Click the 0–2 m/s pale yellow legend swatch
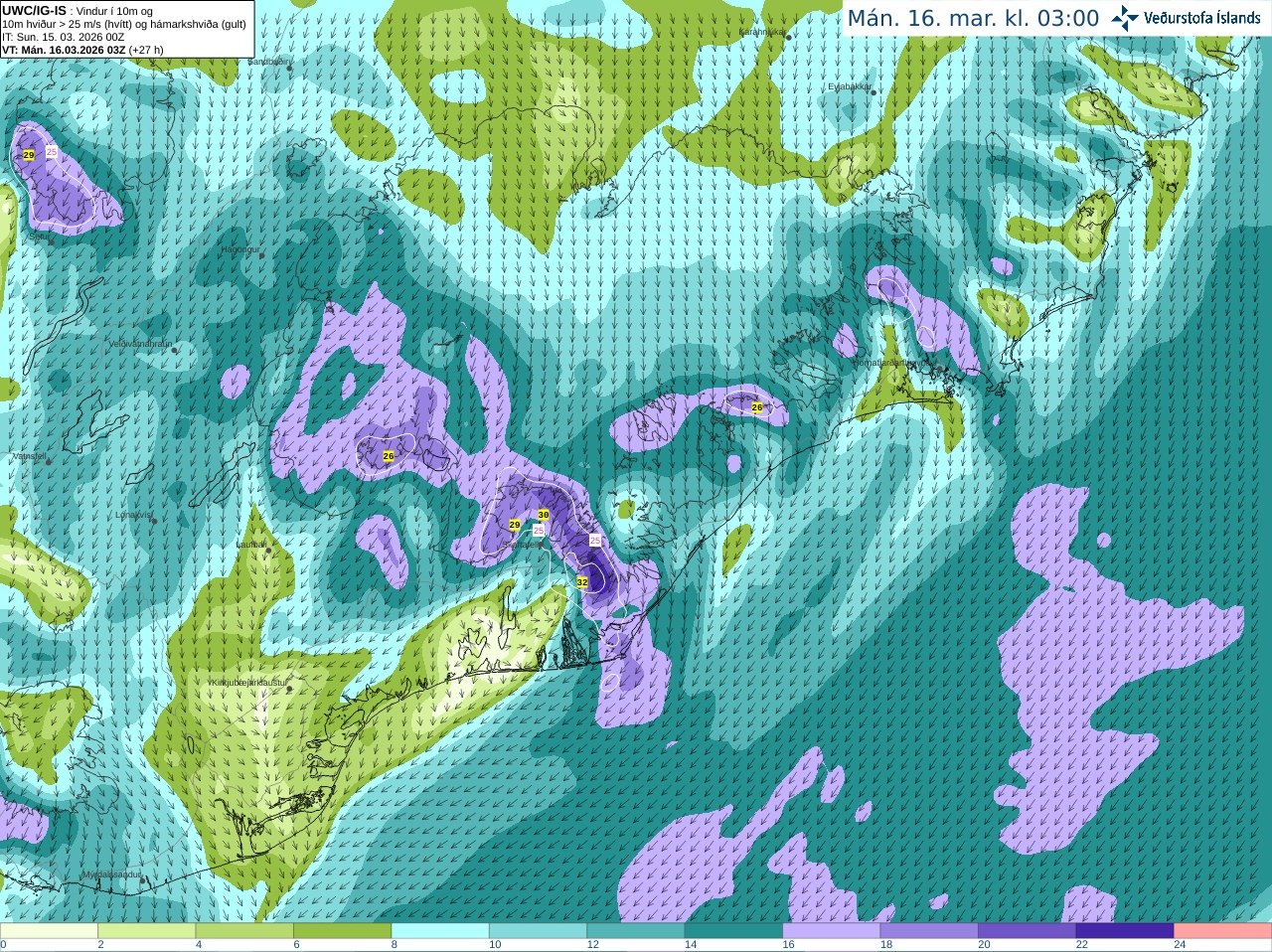 pyautogui.click(x=49, y=930)
